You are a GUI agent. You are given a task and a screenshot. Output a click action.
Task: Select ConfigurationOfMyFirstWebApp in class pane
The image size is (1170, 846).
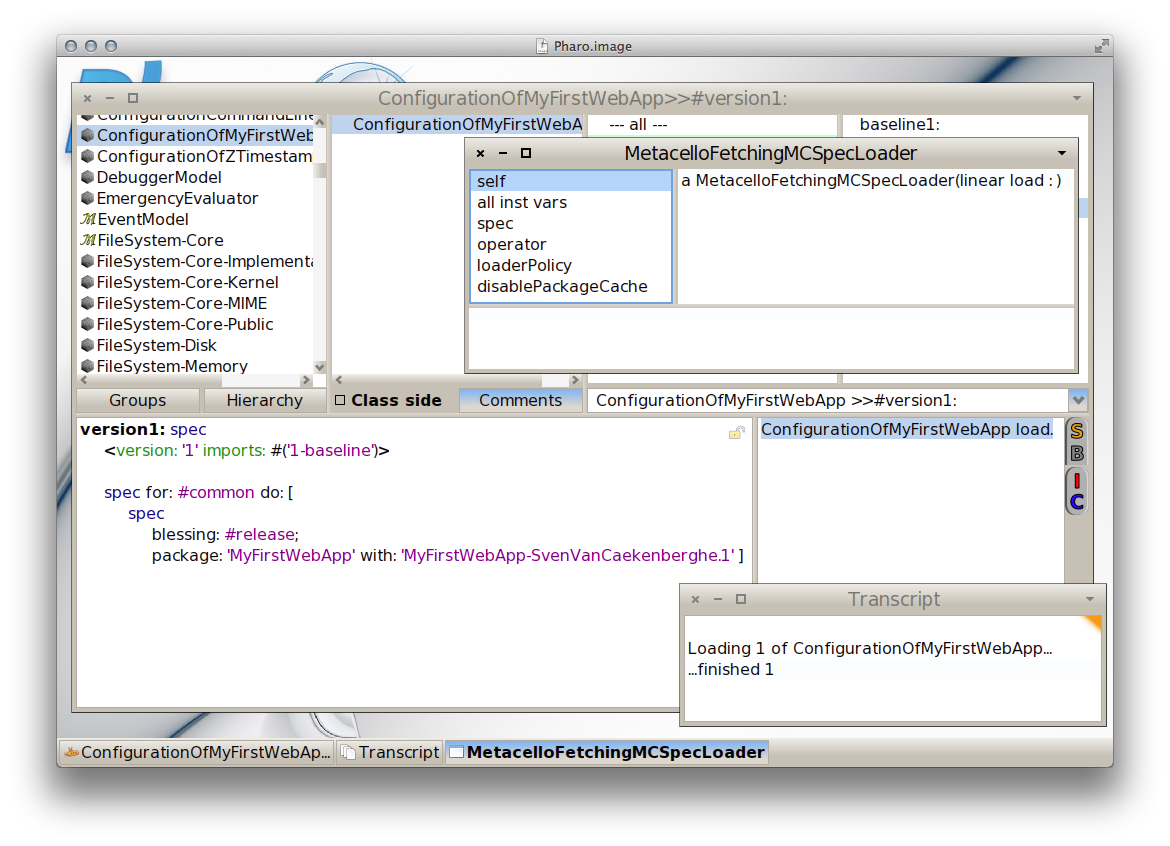457,125
